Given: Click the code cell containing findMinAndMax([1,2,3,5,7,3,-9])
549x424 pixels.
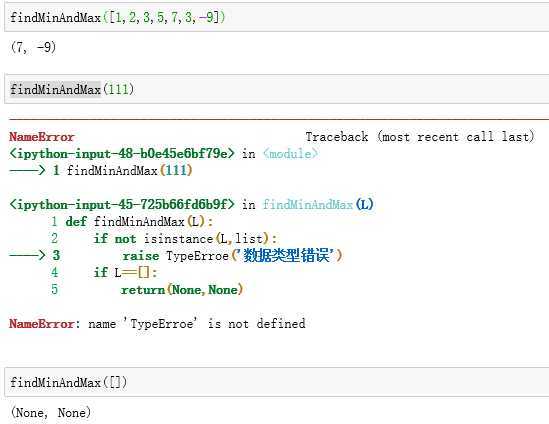Looking at the screenshot, I should (277, 17).
